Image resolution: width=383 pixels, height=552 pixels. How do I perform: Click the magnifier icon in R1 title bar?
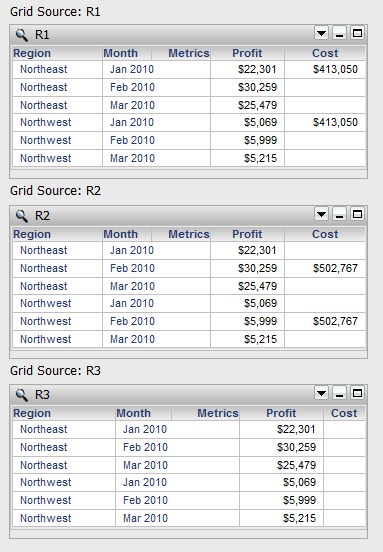pos(22,34)
